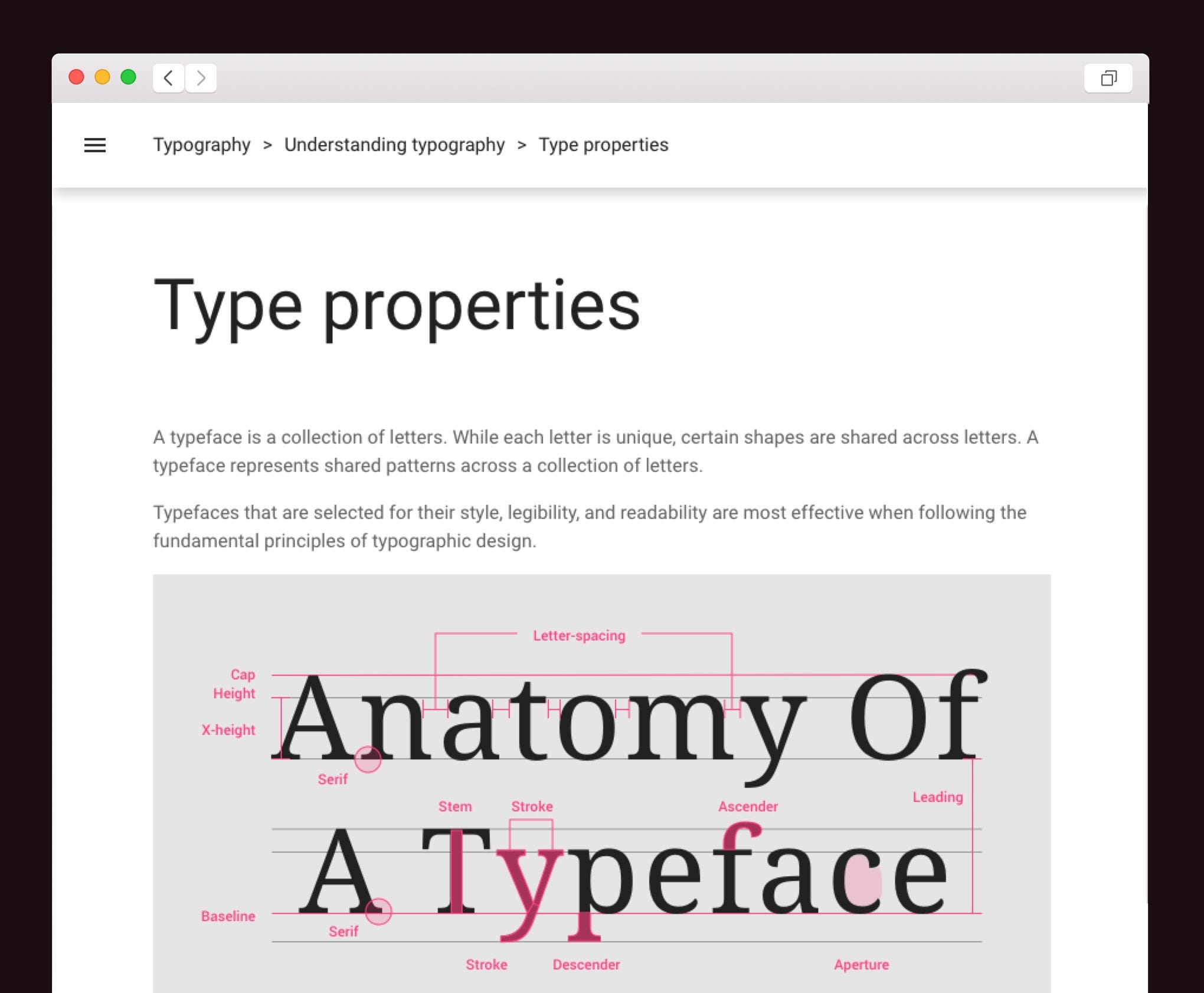Go forward with the right arrow
1204x993 pixels.
coord(201,78)
